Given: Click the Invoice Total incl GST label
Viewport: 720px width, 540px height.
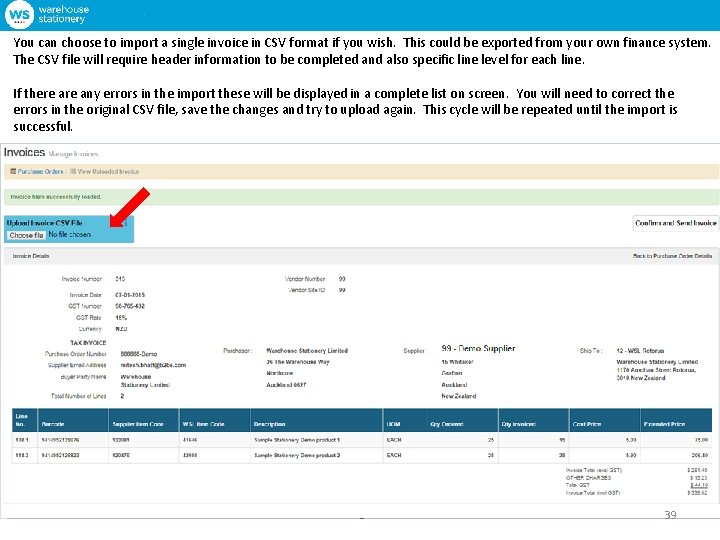Looking at the screenshot, I should 593,493.
